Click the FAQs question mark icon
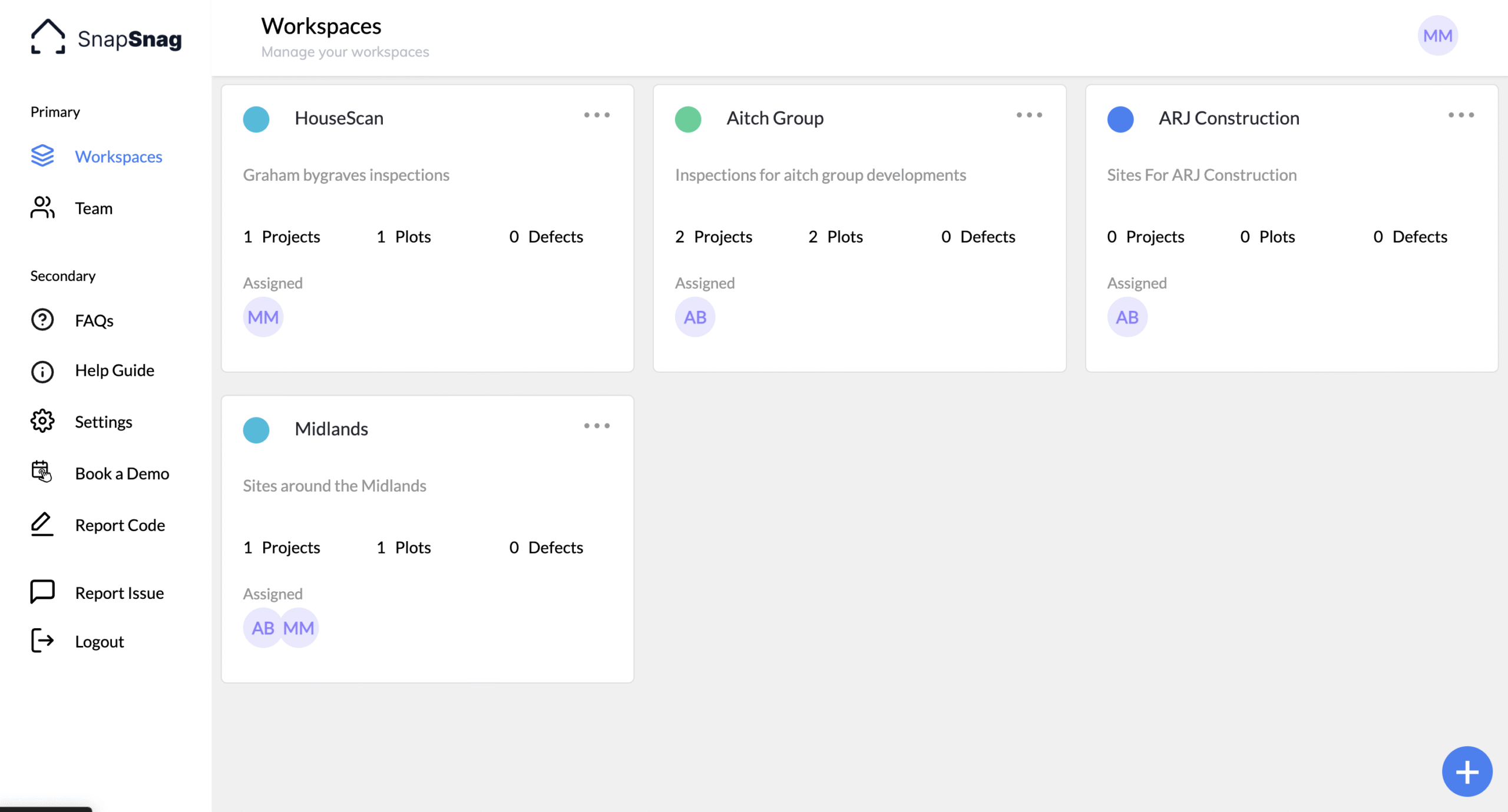The height and width of the screenshot is (812, 1508). click(x=42, y=320)
